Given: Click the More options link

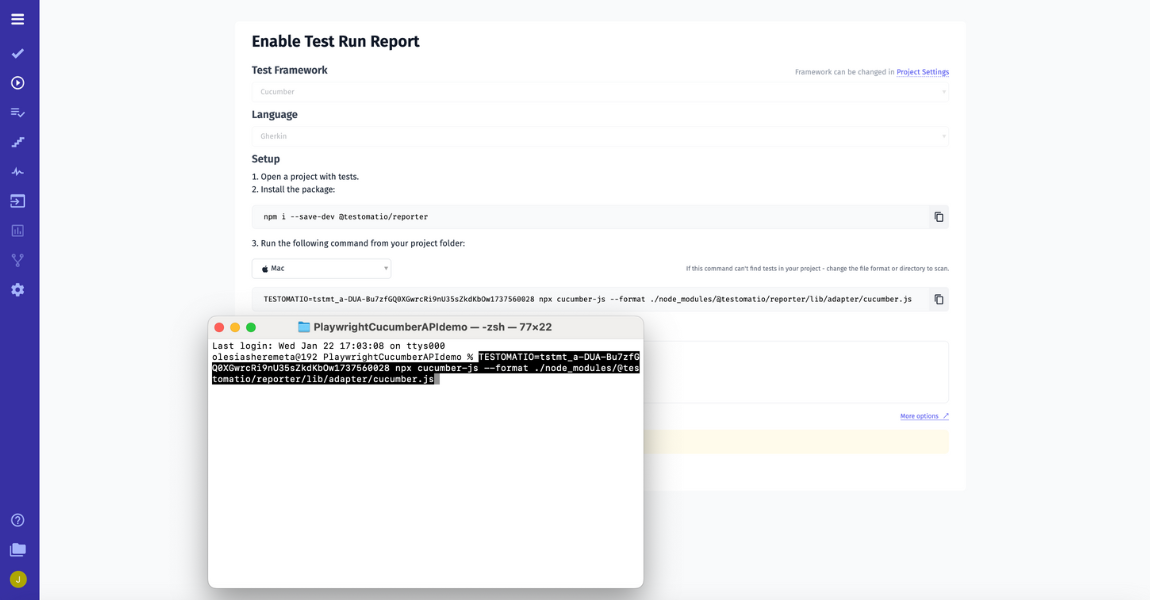Looking at the screenshot, I should [923, 416].
